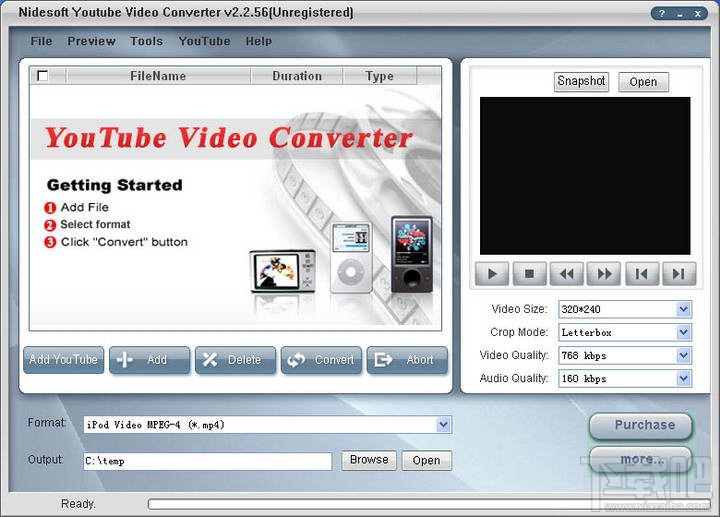This screenshot has height=517, width=720.
Task: Start the conversion with the Convert button
Action: [x=321, y=360]
